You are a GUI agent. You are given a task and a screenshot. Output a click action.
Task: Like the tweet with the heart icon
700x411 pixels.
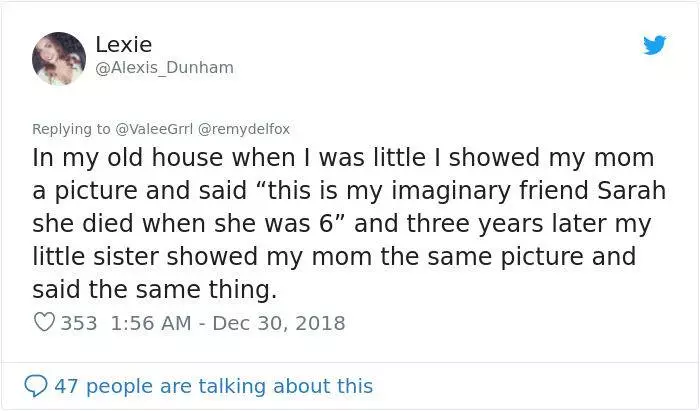pos(44,322)
